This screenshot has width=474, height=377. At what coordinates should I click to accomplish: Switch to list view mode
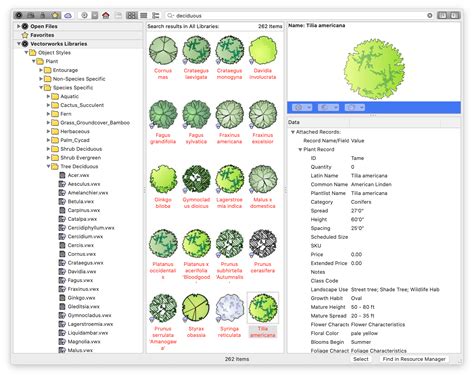pos(144,15)
